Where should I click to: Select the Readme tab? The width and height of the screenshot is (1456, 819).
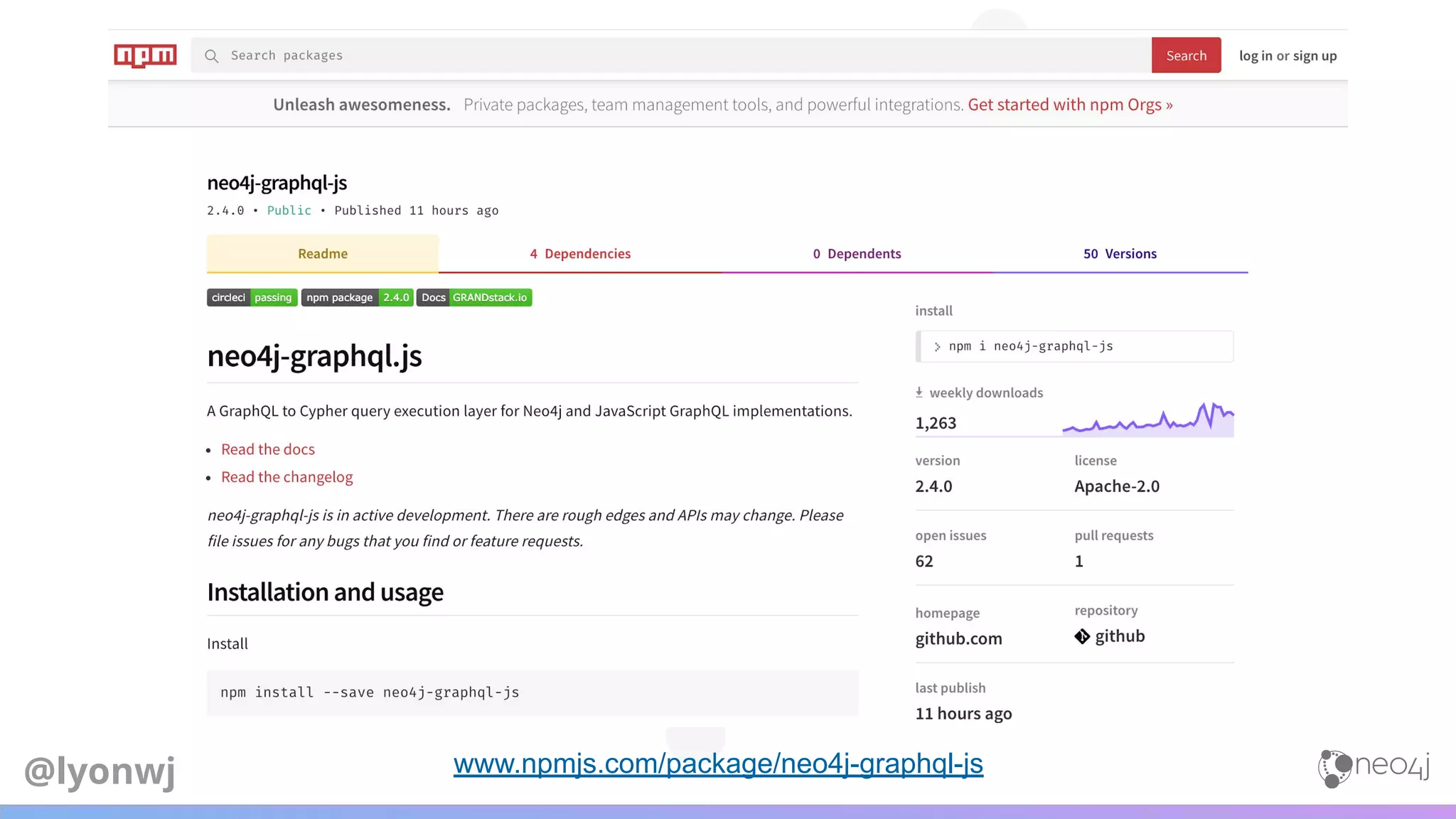pyautogui.click(x=323, y=254)
